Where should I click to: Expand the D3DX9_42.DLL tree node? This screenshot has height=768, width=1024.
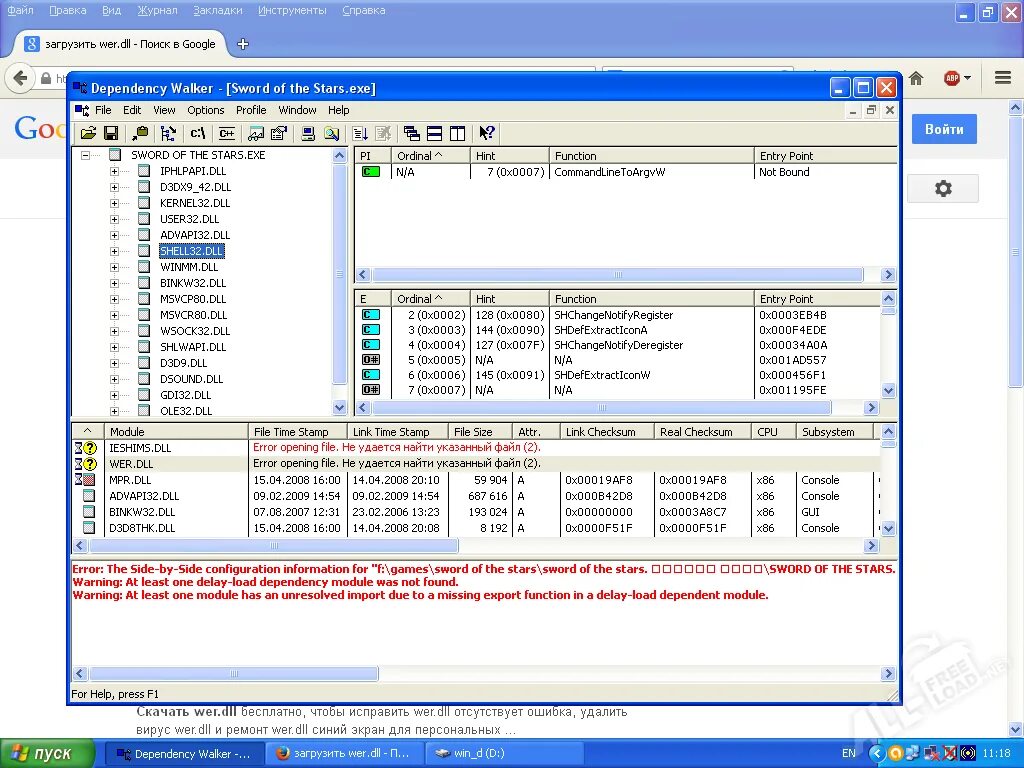tap(114, 187)
